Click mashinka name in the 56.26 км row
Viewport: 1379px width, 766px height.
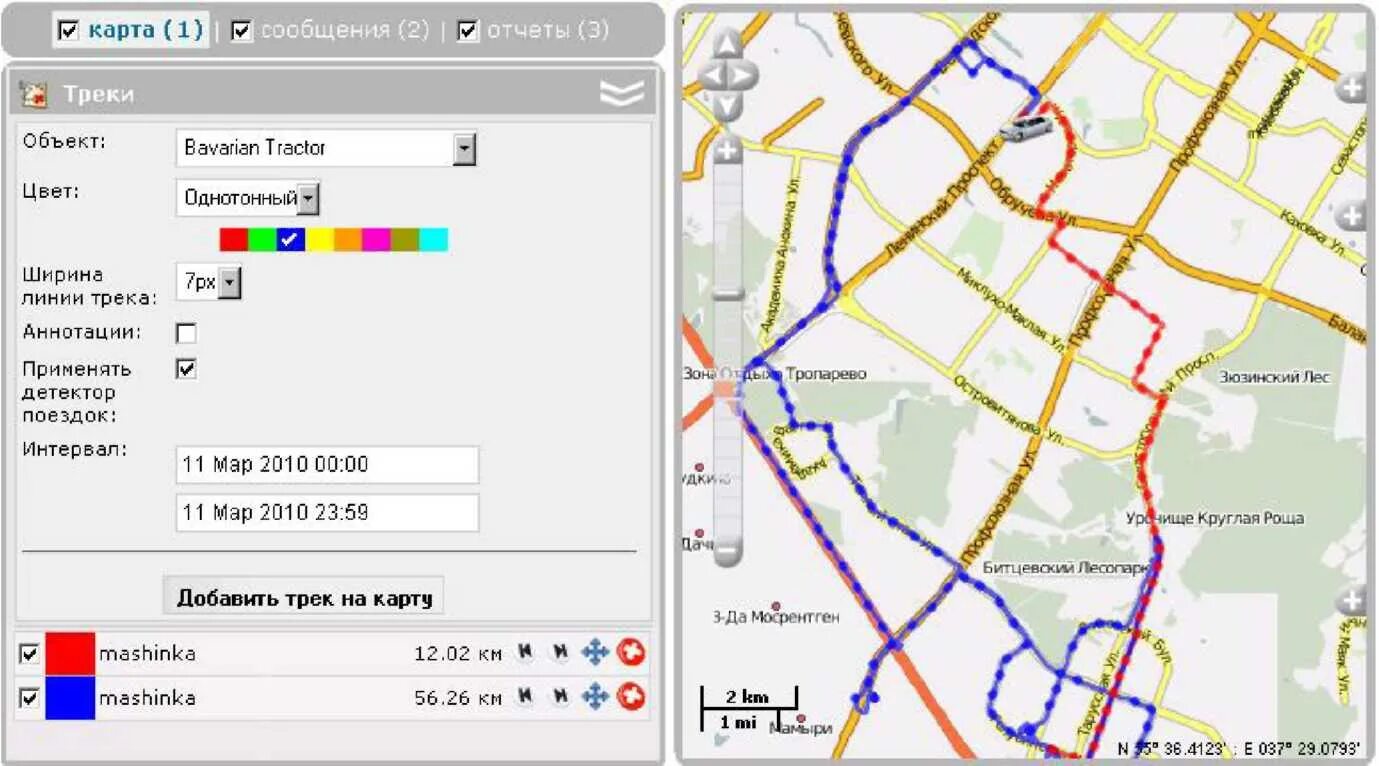[x=147, y=697]
